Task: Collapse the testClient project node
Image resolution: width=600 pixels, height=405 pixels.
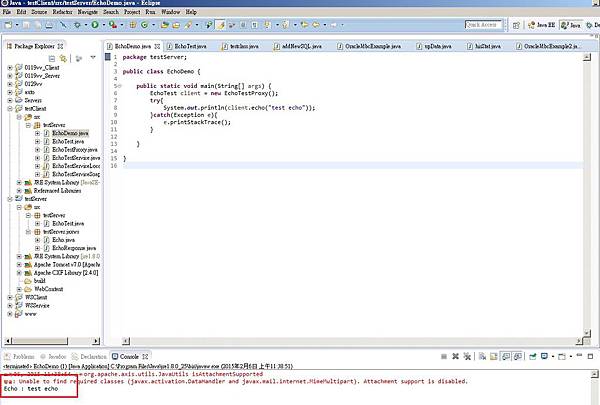Action: pyautogui.click(x=9, y=108)
